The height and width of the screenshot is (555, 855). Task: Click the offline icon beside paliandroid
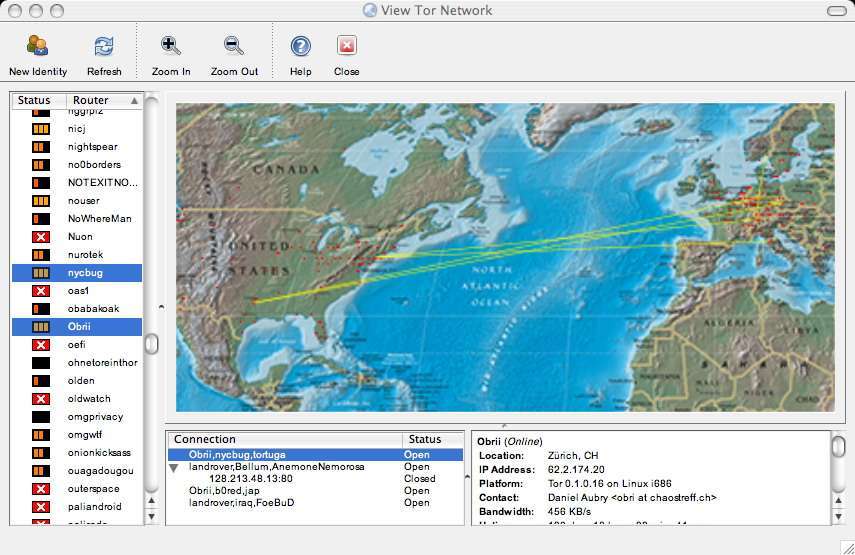41,506
